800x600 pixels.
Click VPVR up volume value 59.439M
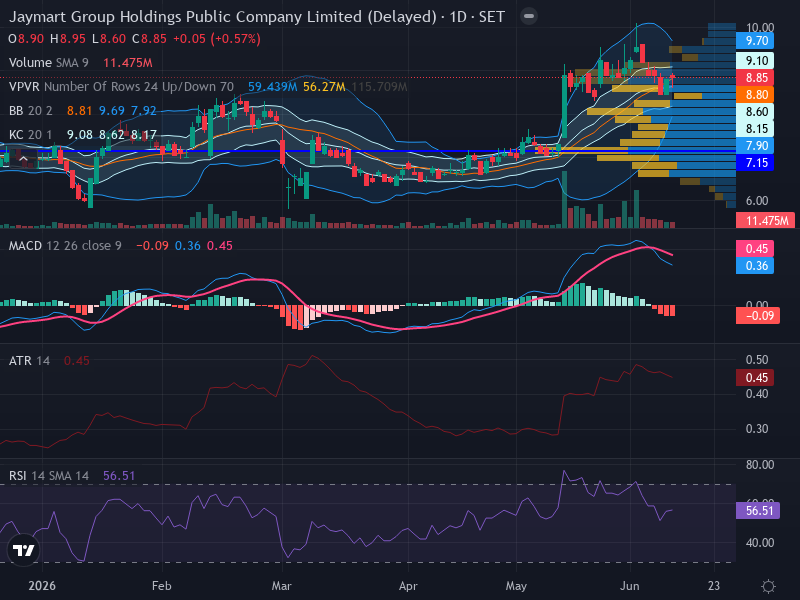[272, 87]
